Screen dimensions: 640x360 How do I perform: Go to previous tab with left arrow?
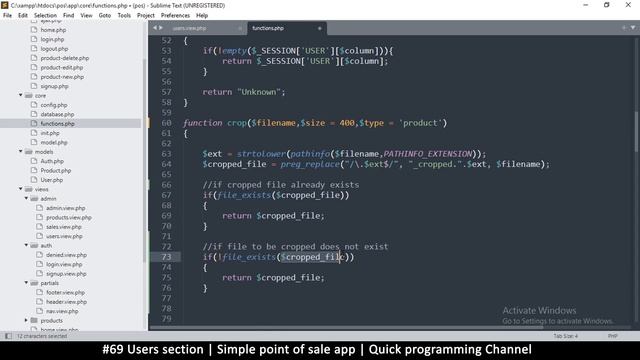[155, 28]
